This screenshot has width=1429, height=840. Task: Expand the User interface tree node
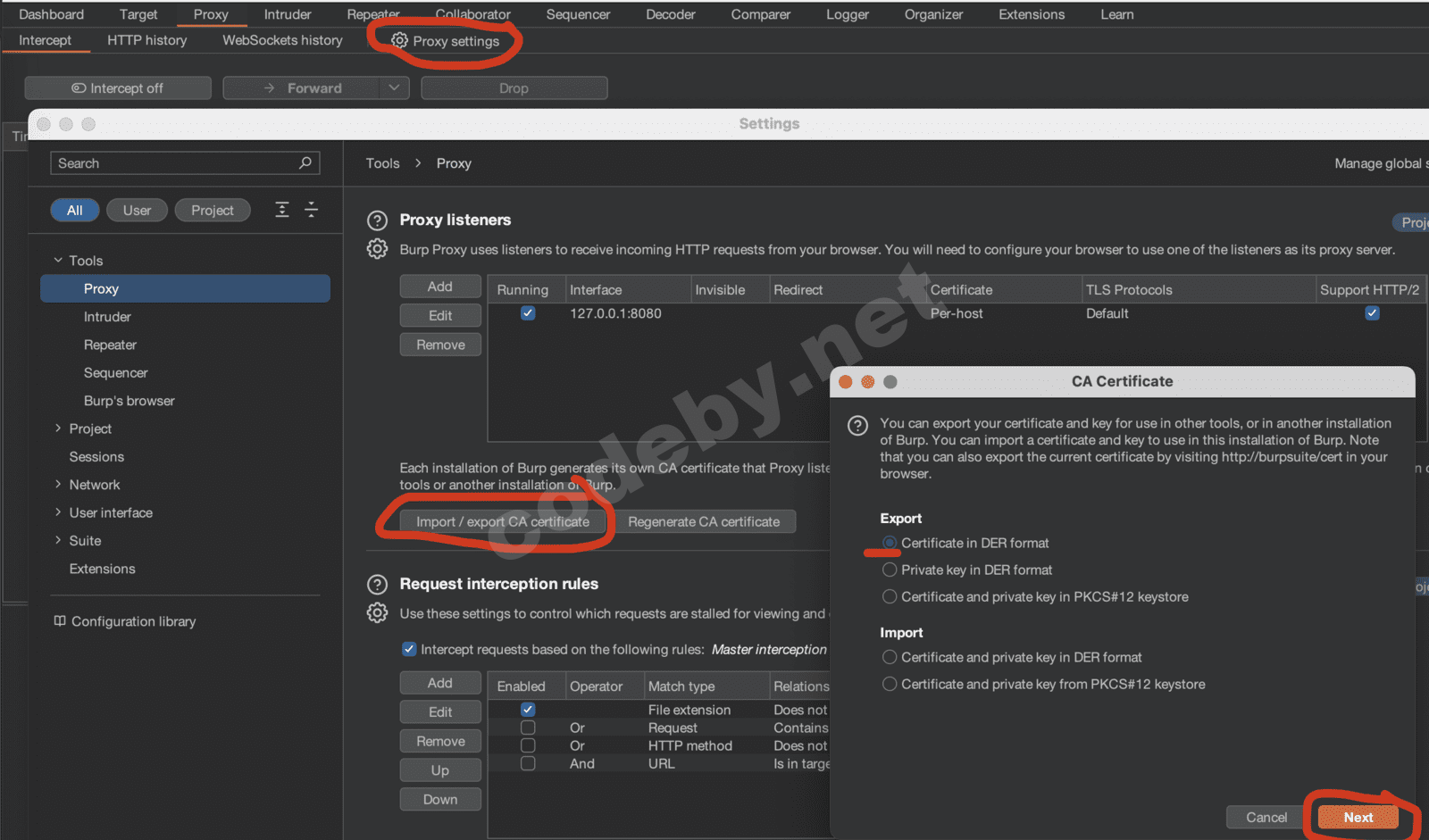(58, 512)
